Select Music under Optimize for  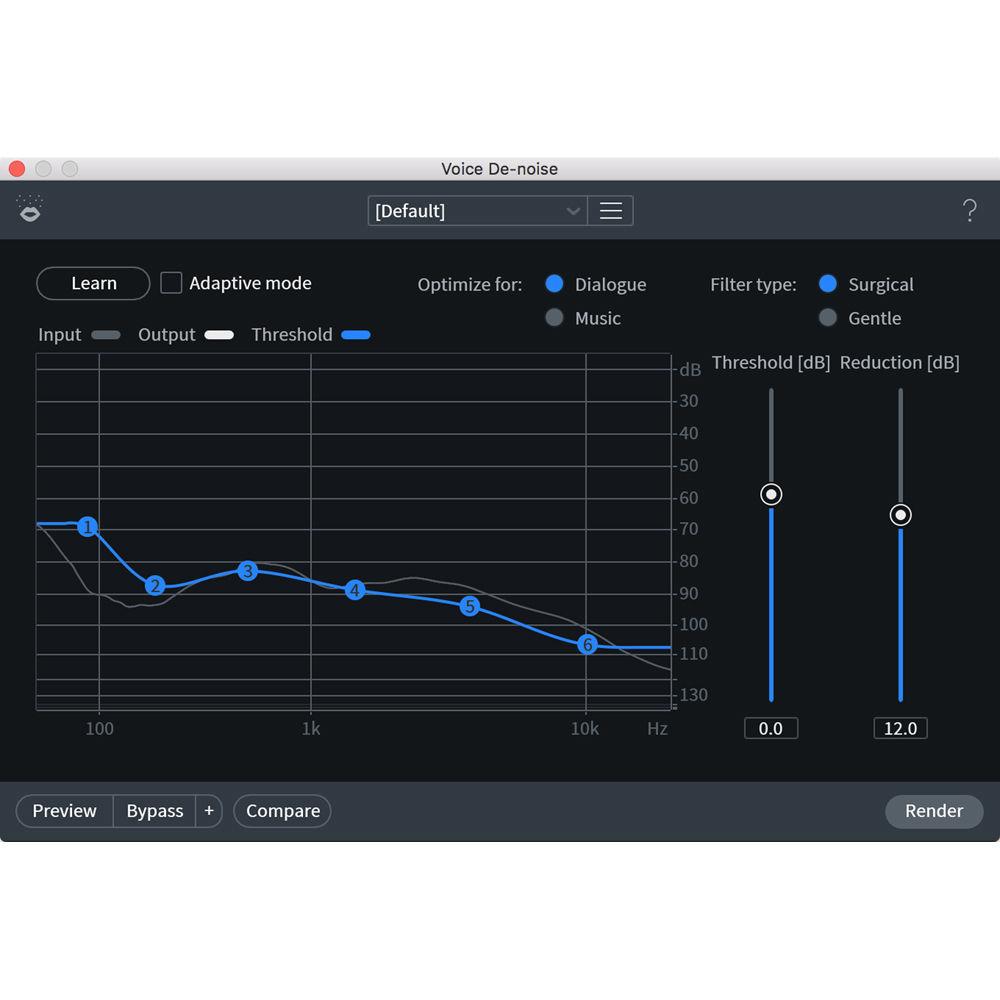[555, 318]
